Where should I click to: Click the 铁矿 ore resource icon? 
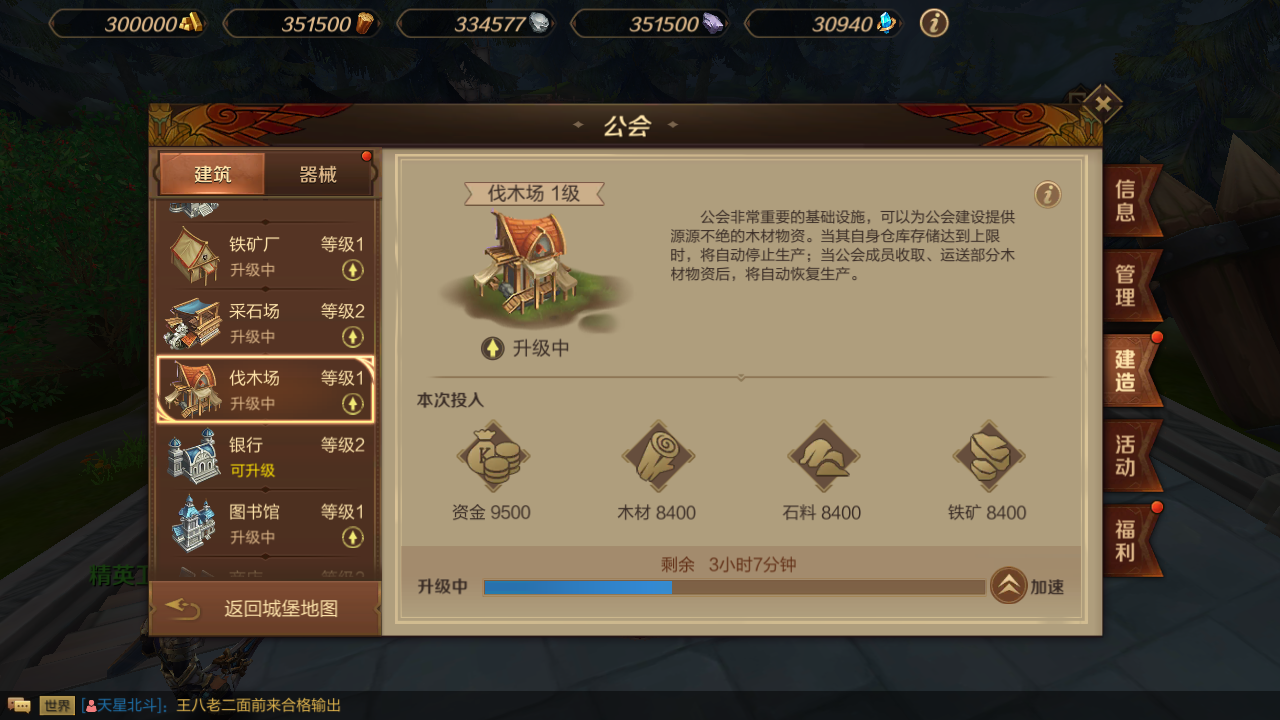[x=988, y=457]
